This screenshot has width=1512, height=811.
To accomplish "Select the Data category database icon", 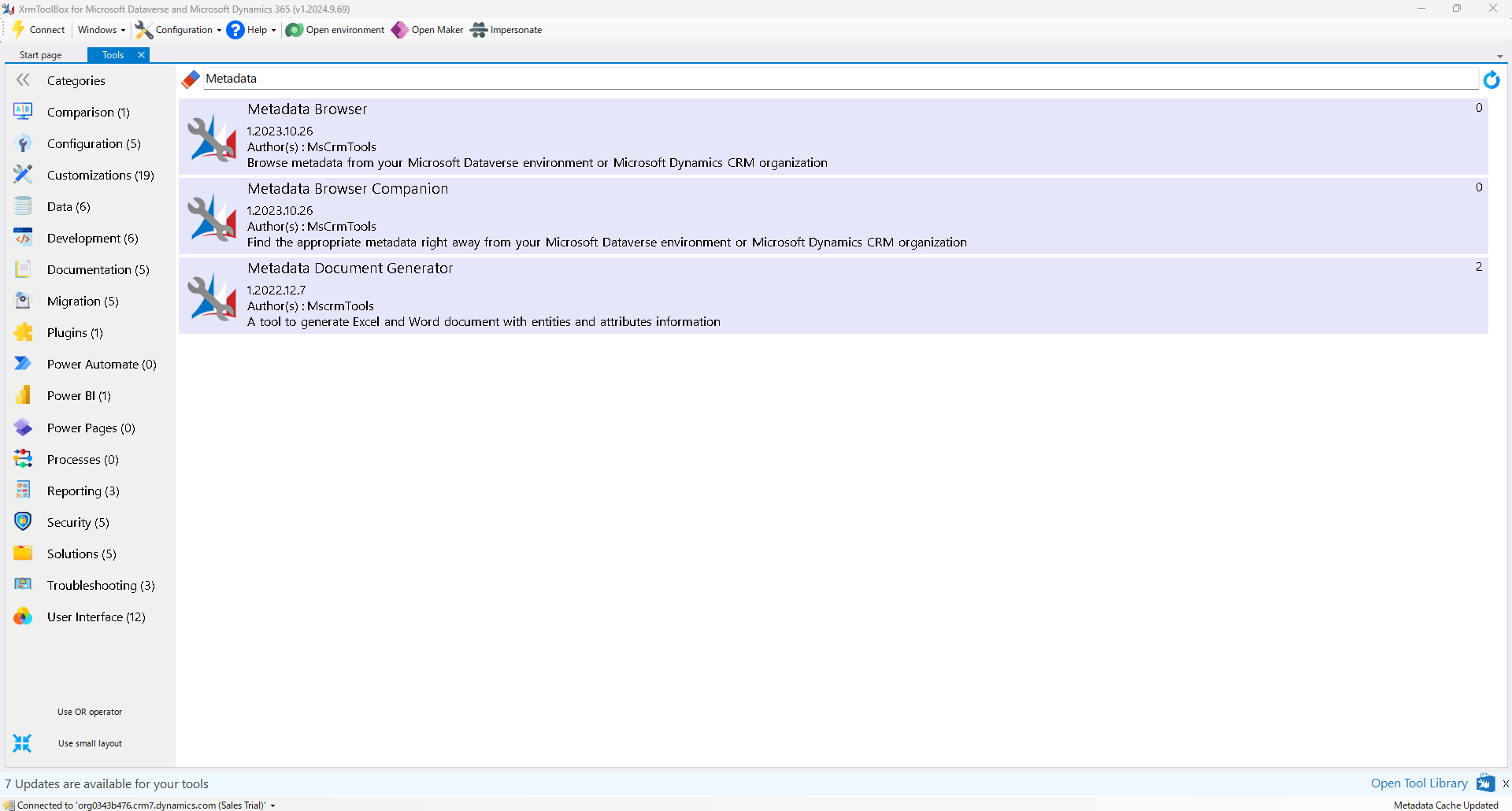I will [x=23, y=206].
